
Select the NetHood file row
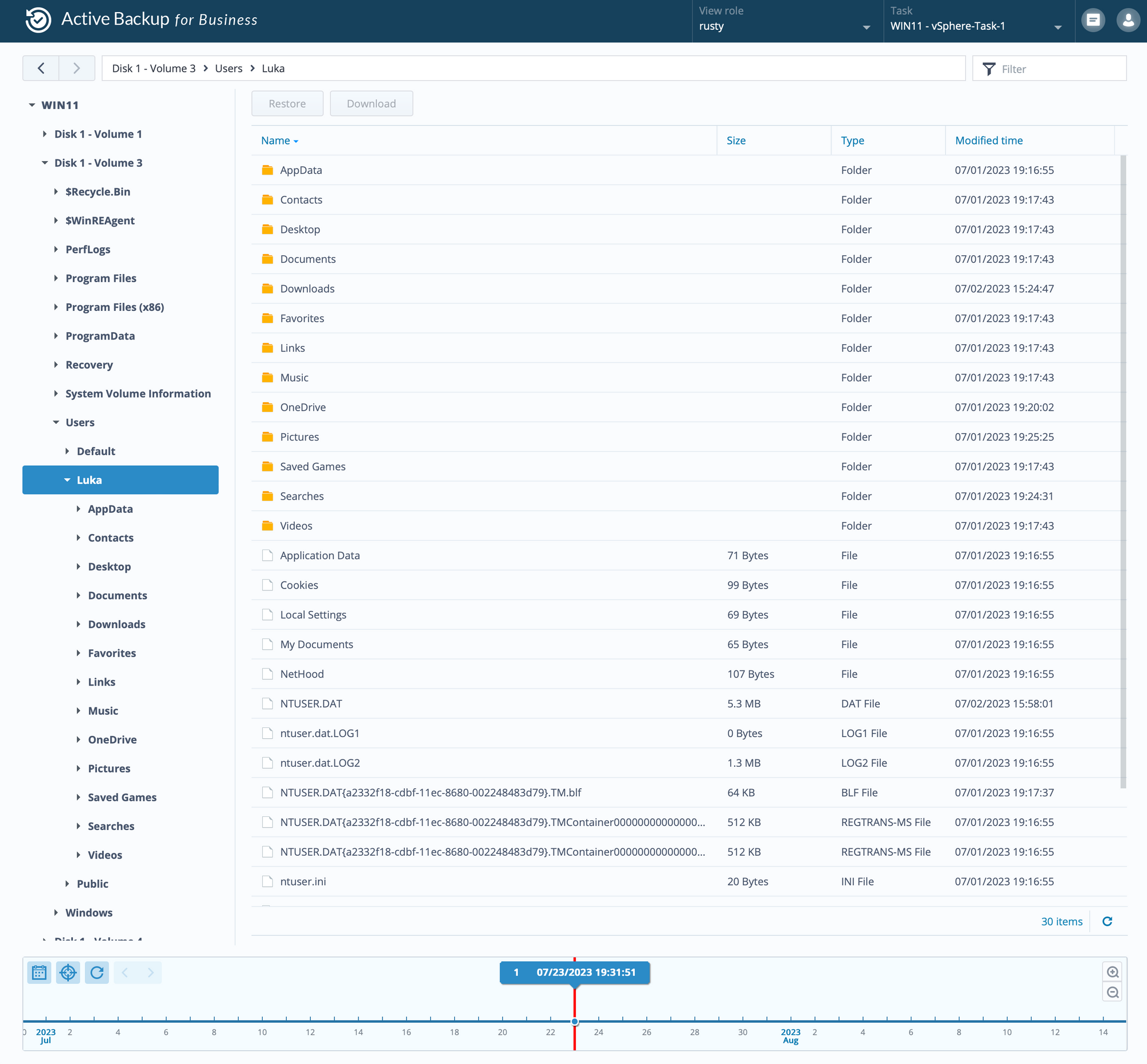coord(686,674)
